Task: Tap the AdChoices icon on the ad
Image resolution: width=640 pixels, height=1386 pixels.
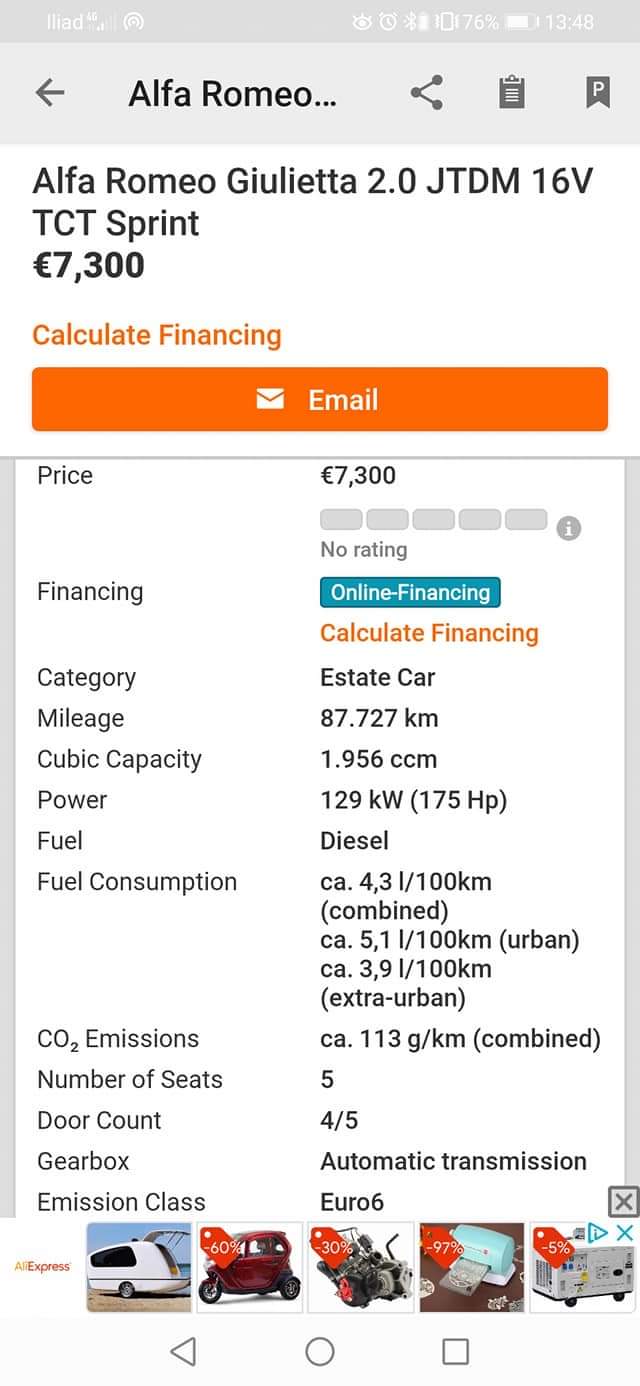Action: [598, 1233]
